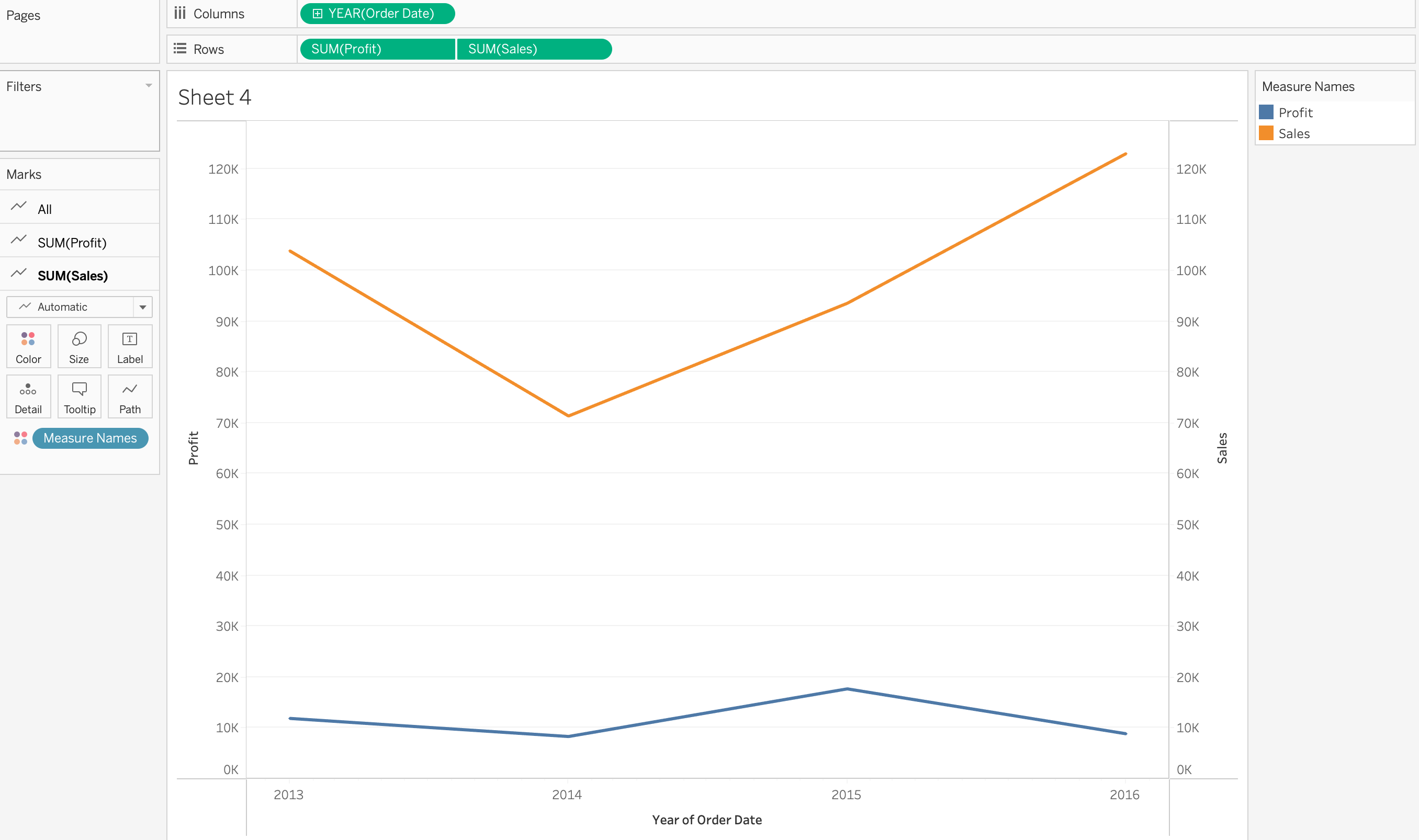Click the Detail marks card icon
Screen dimensions: 1419x840
[x=28, y=390]
